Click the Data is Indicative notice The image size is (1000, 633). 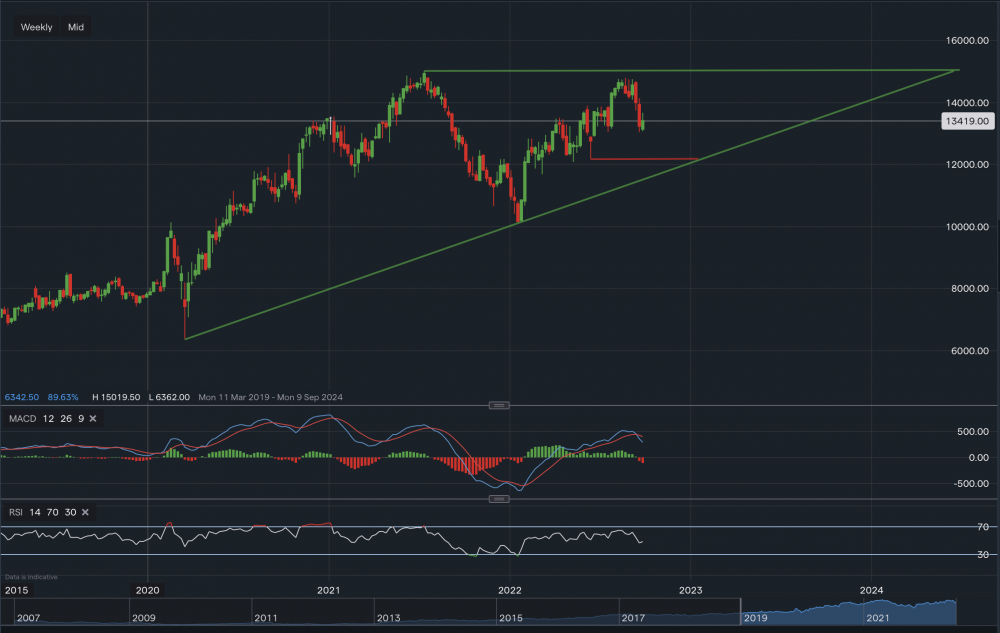(x=30, y=577)
